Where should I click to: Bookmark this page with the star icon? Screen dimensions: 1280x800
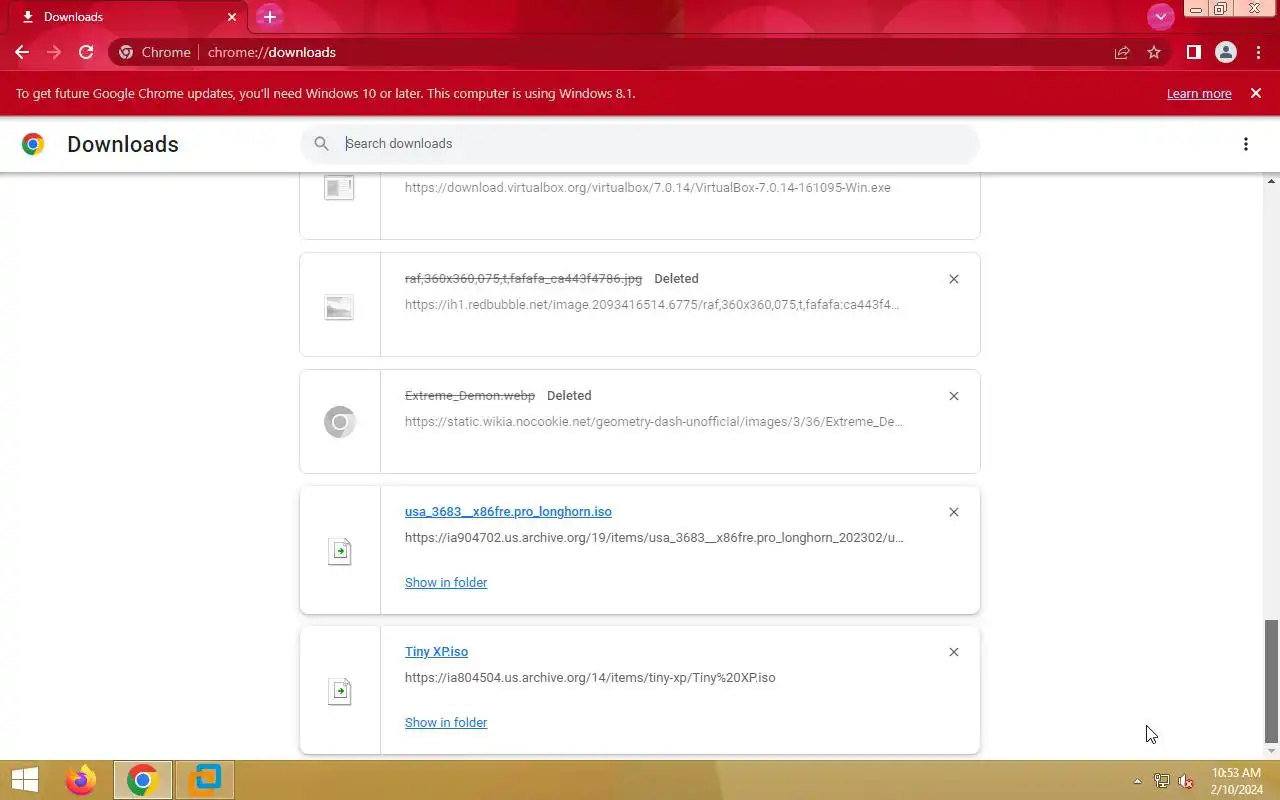click(1154, 52)
